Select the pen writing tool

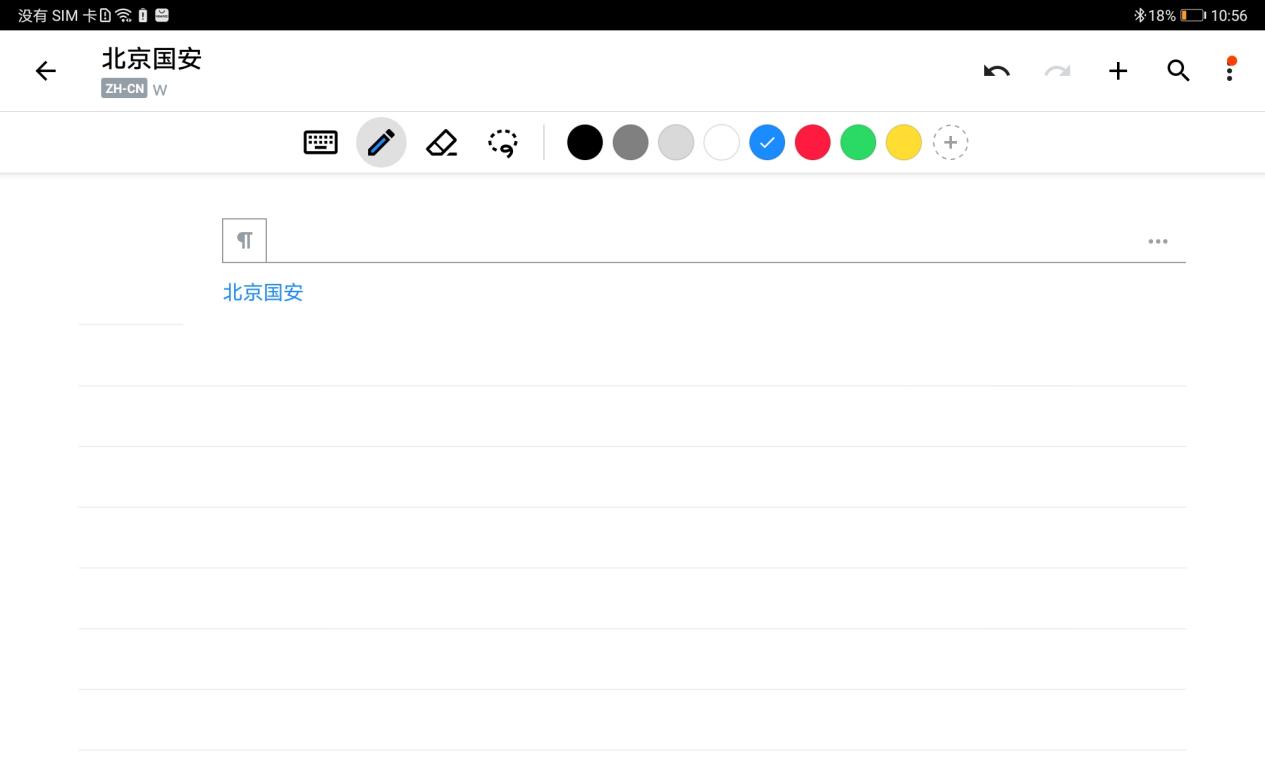(x=381, y=143)
